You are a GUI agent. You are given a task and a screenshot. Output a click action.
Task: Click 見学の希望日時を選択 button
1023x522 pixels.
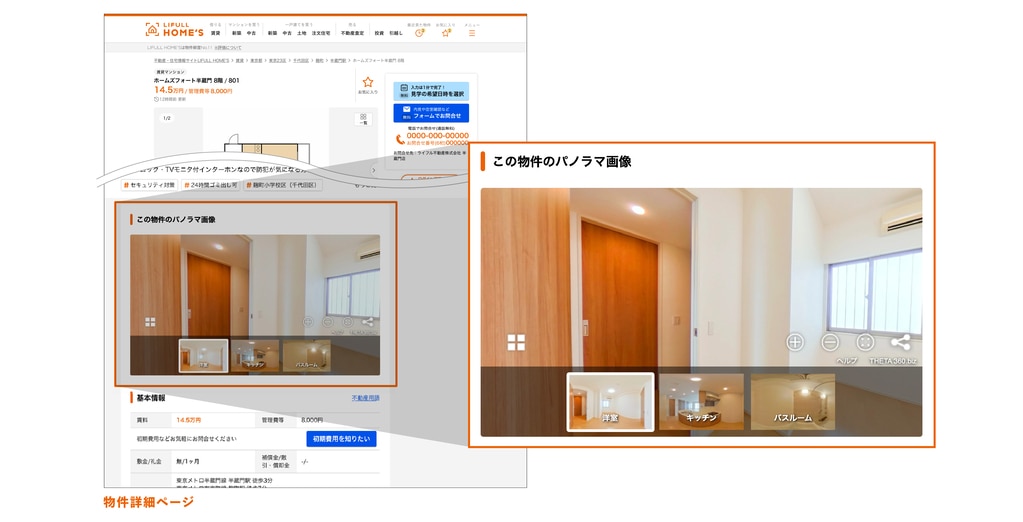[x=431, y=92]
